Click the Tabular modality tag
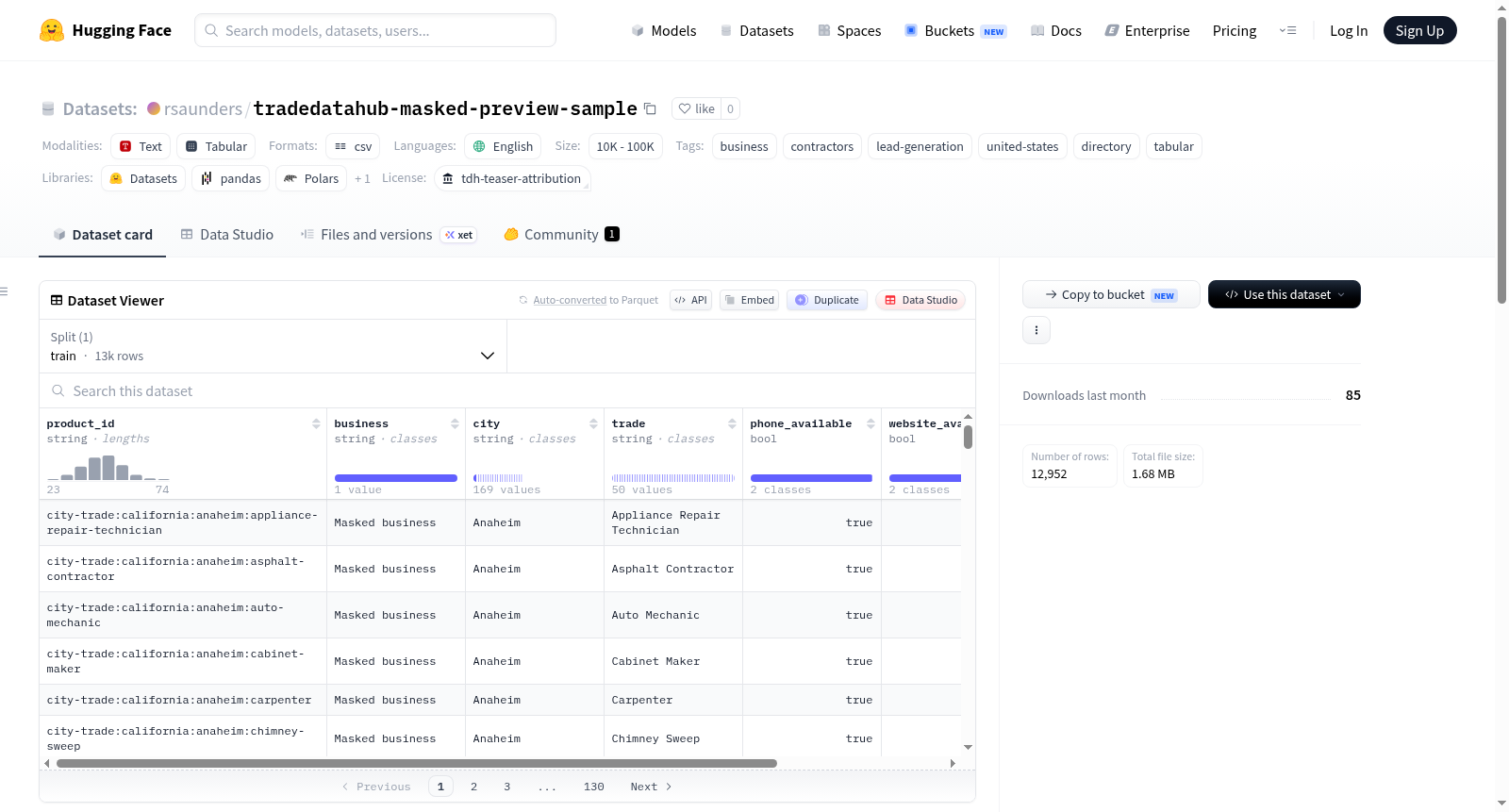 (x=216, y=146)
